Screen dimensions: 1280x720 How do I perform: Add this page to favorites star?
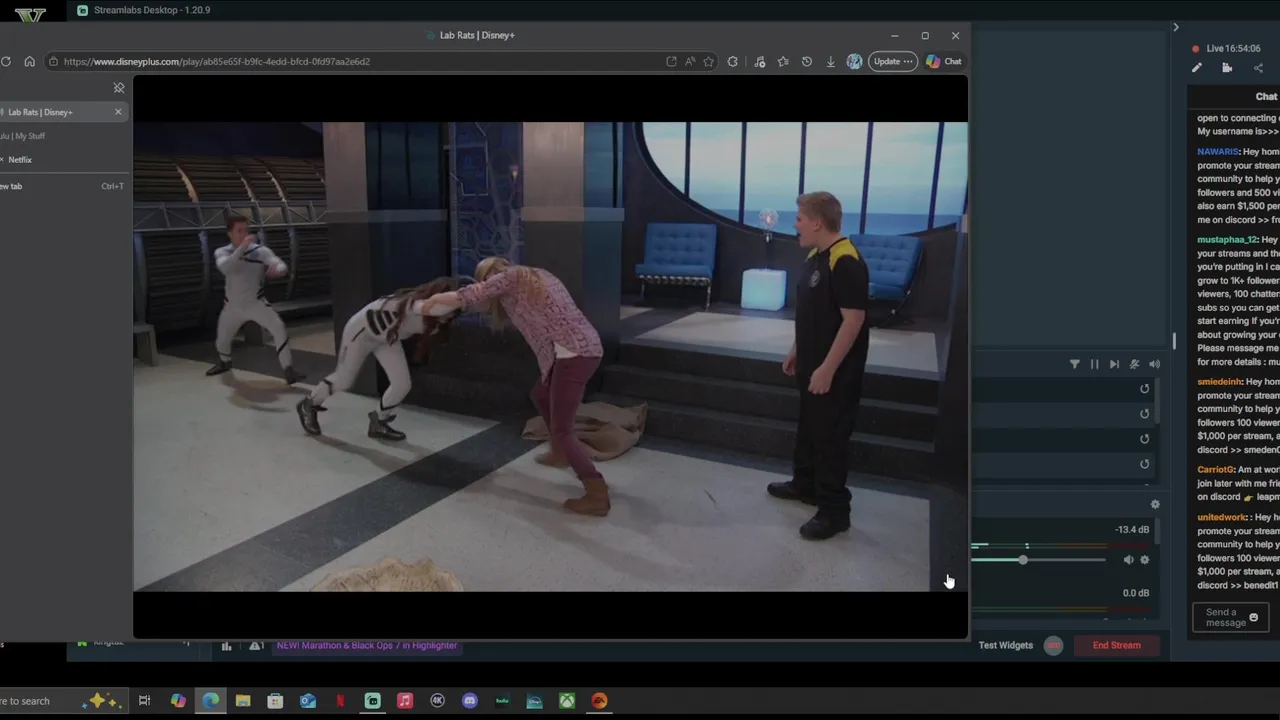pos(708,61)
